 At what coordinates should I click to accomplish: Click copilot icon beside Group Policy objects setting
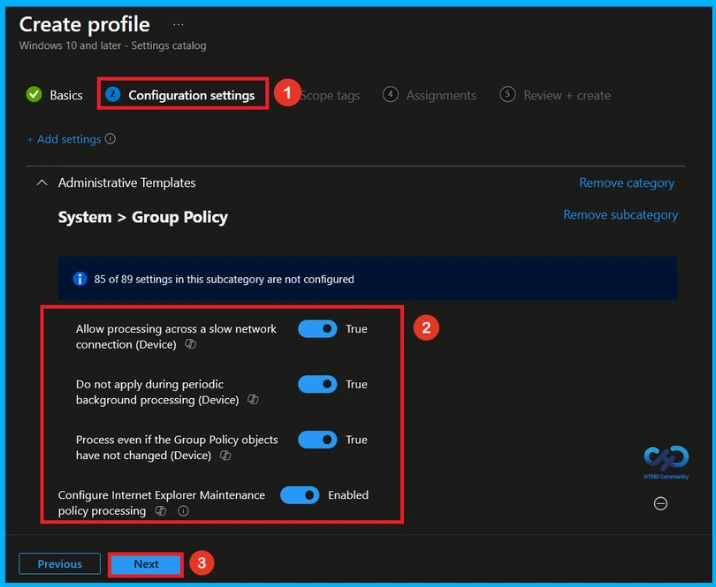click(226, 455)
